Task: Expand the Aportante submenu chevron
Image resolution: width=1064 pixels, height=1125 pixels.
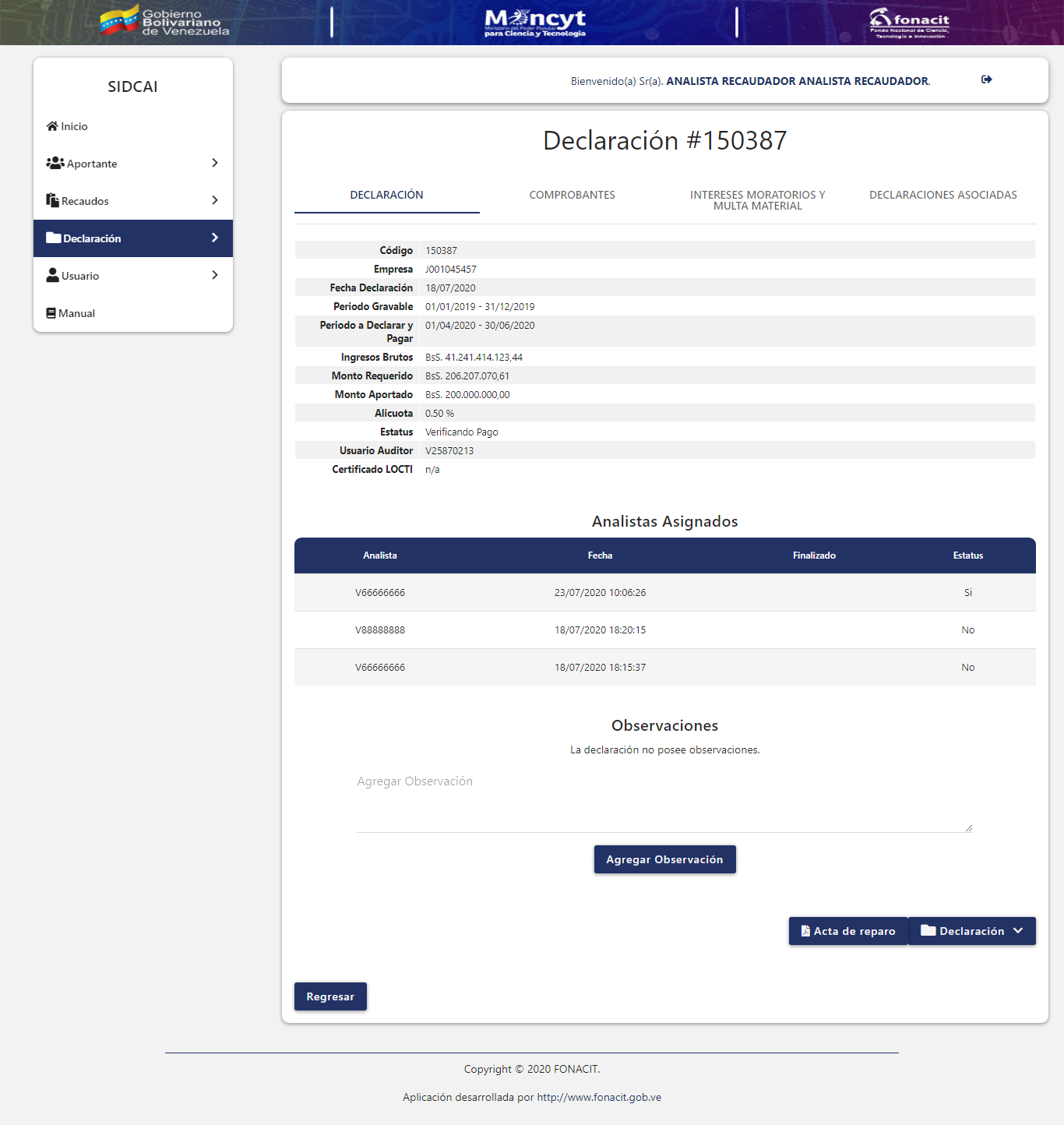Action: pyautogui.click(x=215, y=163)
